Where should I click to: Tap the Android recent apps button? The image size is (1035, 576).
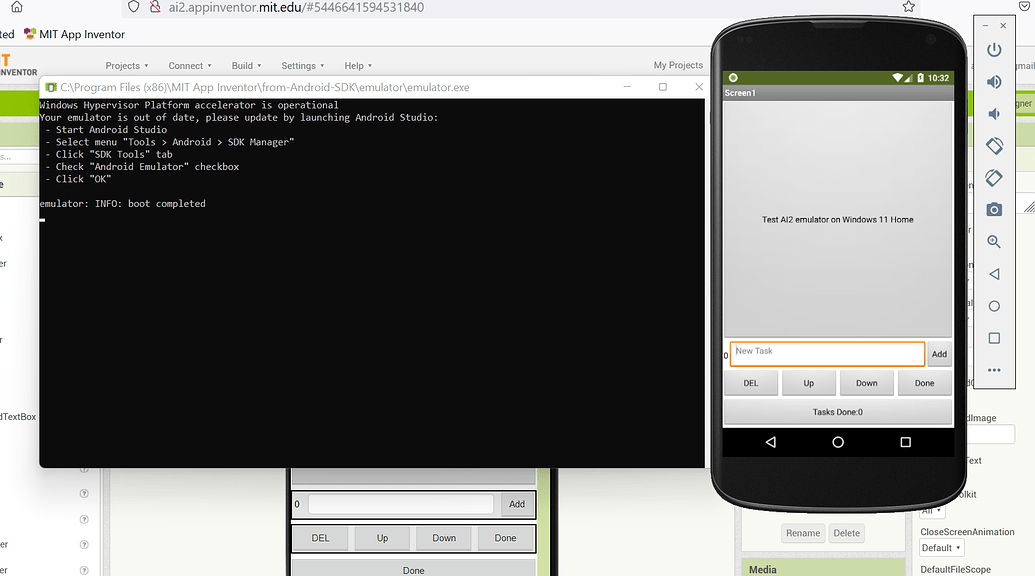pyautogui.click(x=904, y=441)
